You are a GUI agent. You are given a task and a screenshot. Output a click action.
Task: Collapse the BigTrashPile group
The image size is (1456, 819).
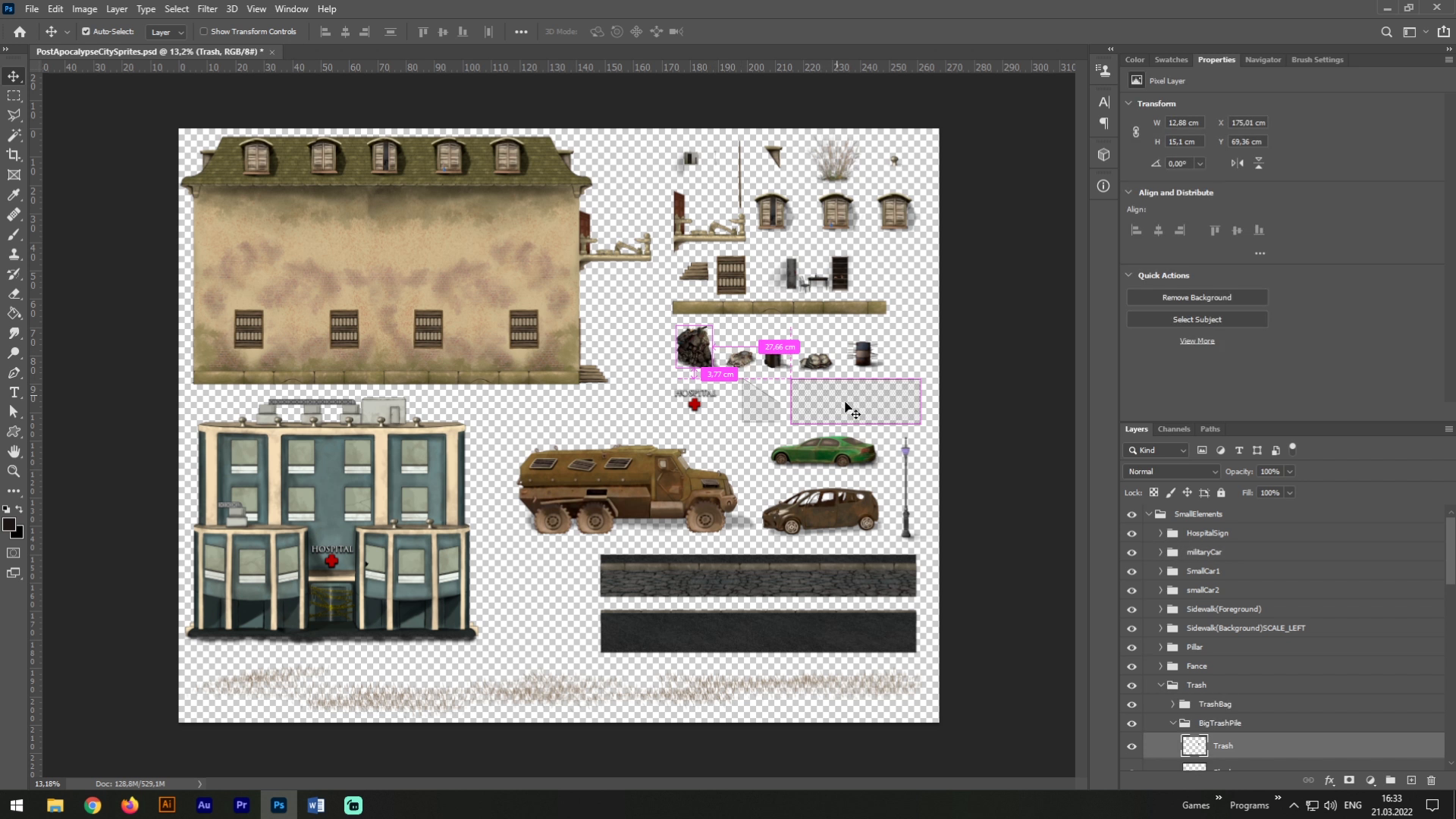1172,723
